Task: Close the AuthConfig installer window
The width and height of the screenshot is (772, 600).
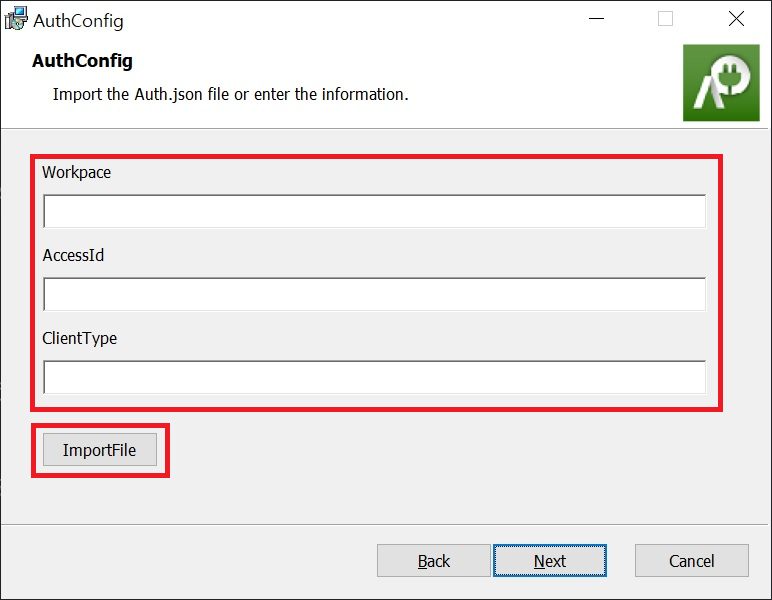Action: [x=736, y=19]
